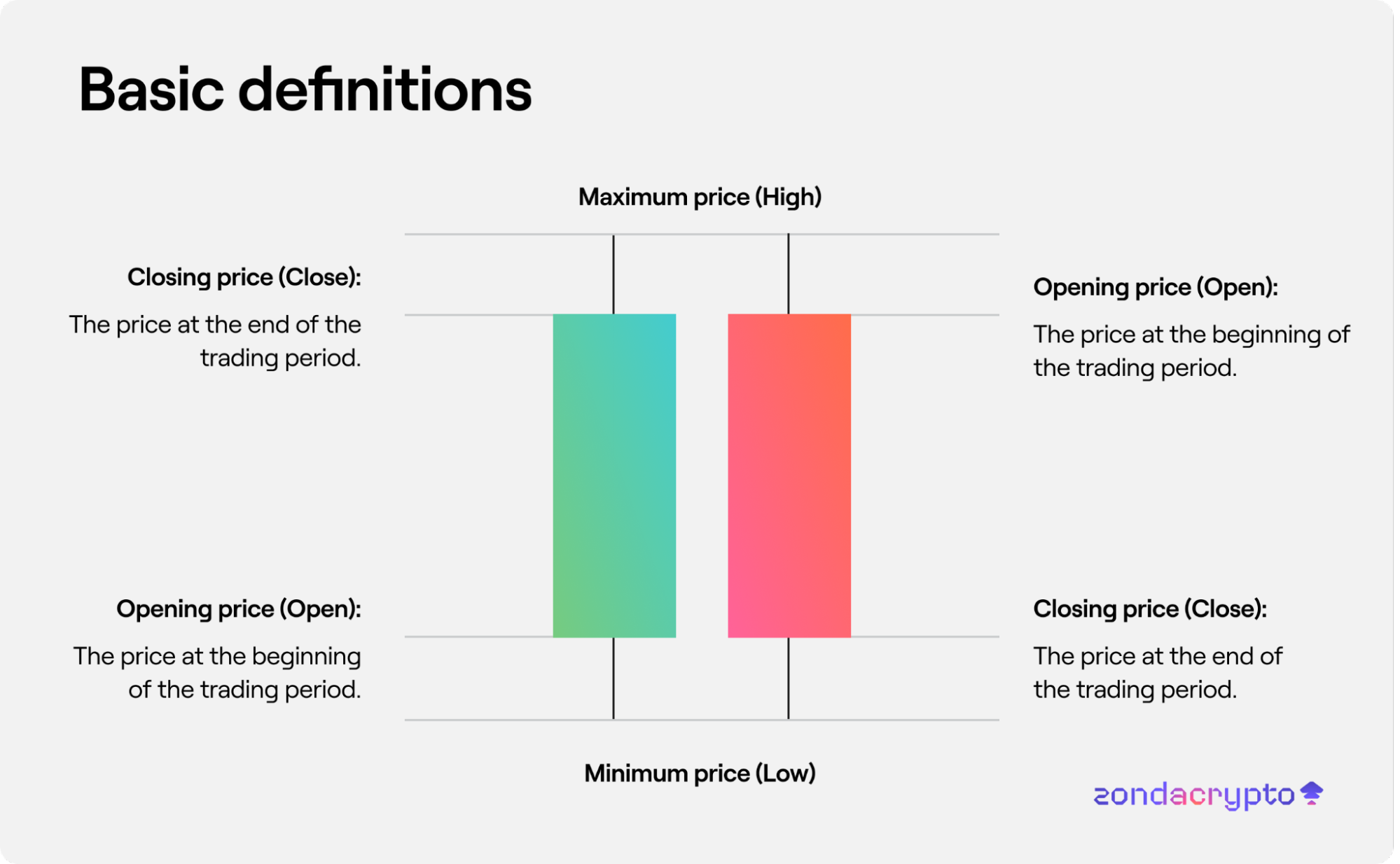Select the green candle's closing price description text
1400x864 pixels.
coord(216,341)
